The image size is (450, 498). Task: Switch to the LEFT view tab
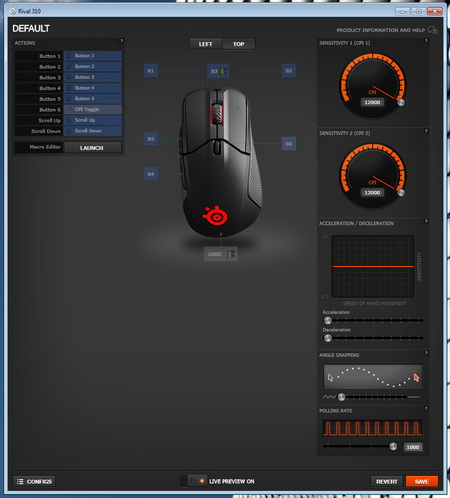[x=206, y=44]
